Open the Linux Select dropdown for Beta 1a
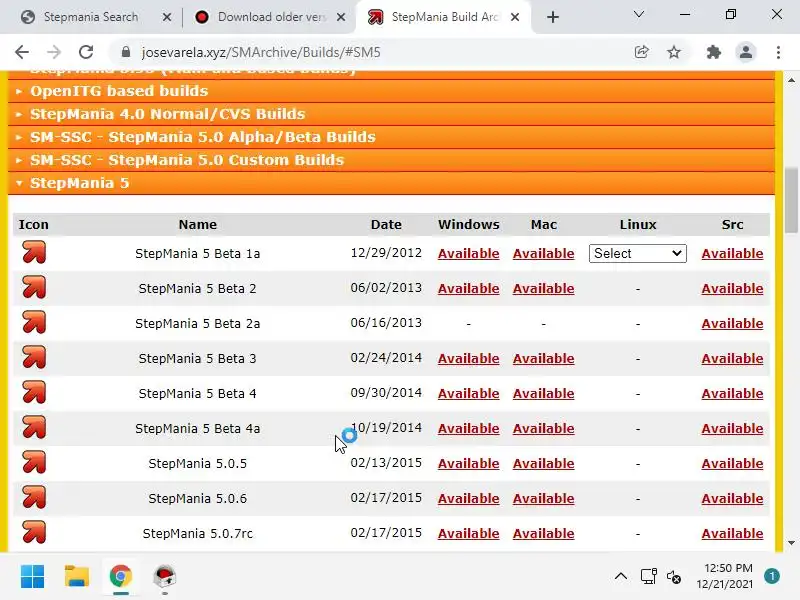The width and height of the screenshot is (800, 600). tap(637, 254)
